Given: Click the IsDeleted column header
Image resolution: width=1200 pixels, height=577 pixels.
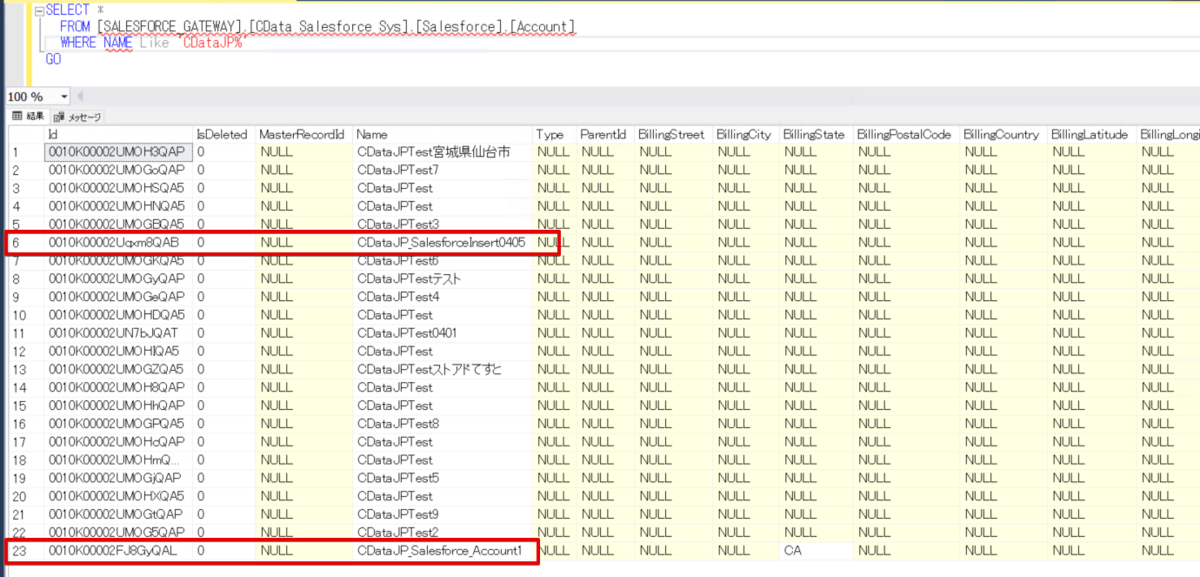Looking at the screenshot, I should [x=222, y=134].
